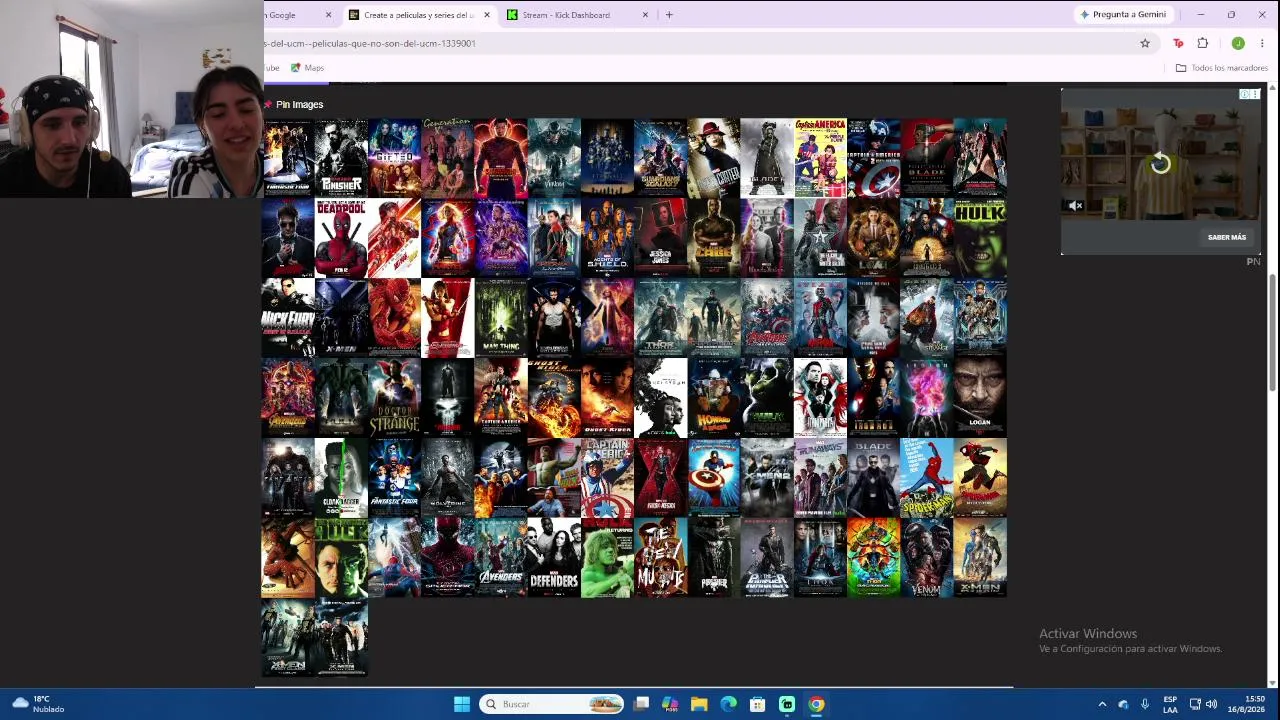Screen dimensions: 1280x720
Task: Open Google Chrome from the taskbar
Action: 817,704
